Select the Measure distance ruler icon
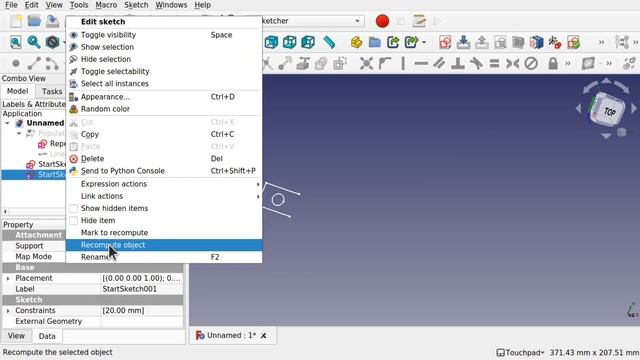640x360 pixels. pyautogui.click(x=329, y=42)
